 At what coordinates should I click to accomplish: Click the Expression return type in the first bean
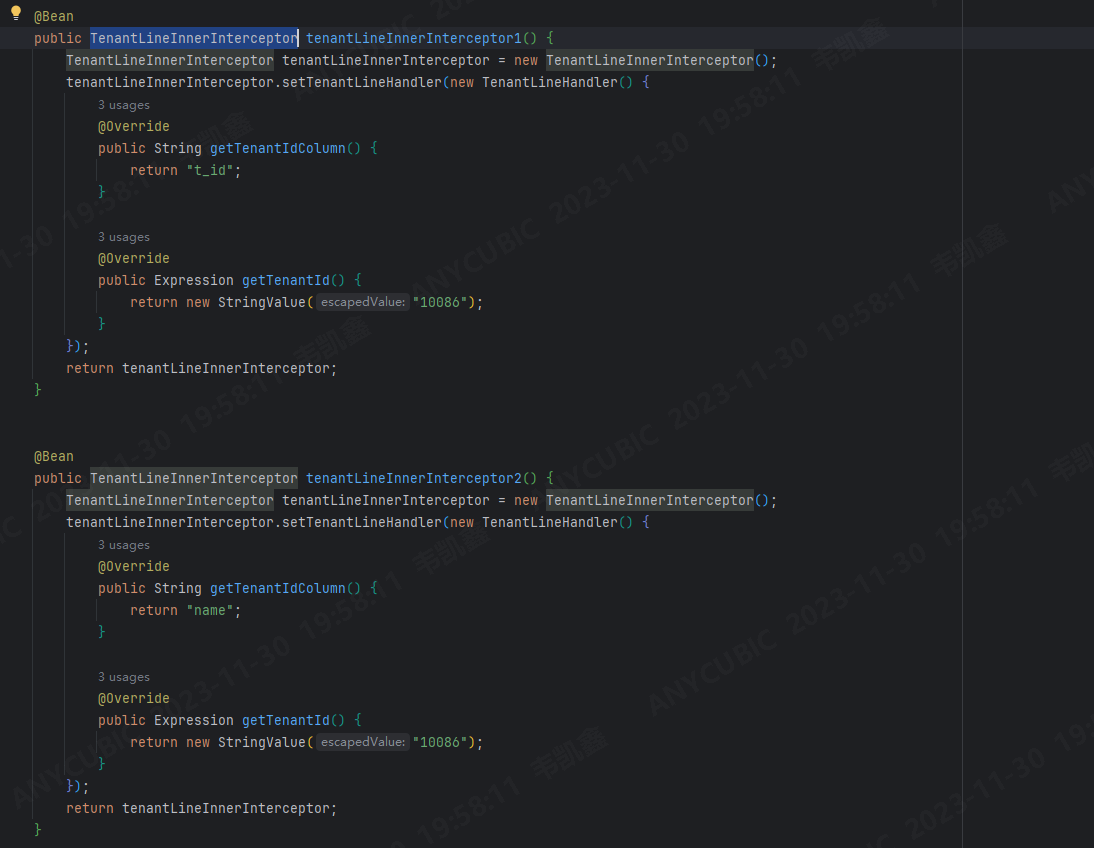tap(193, 280)
